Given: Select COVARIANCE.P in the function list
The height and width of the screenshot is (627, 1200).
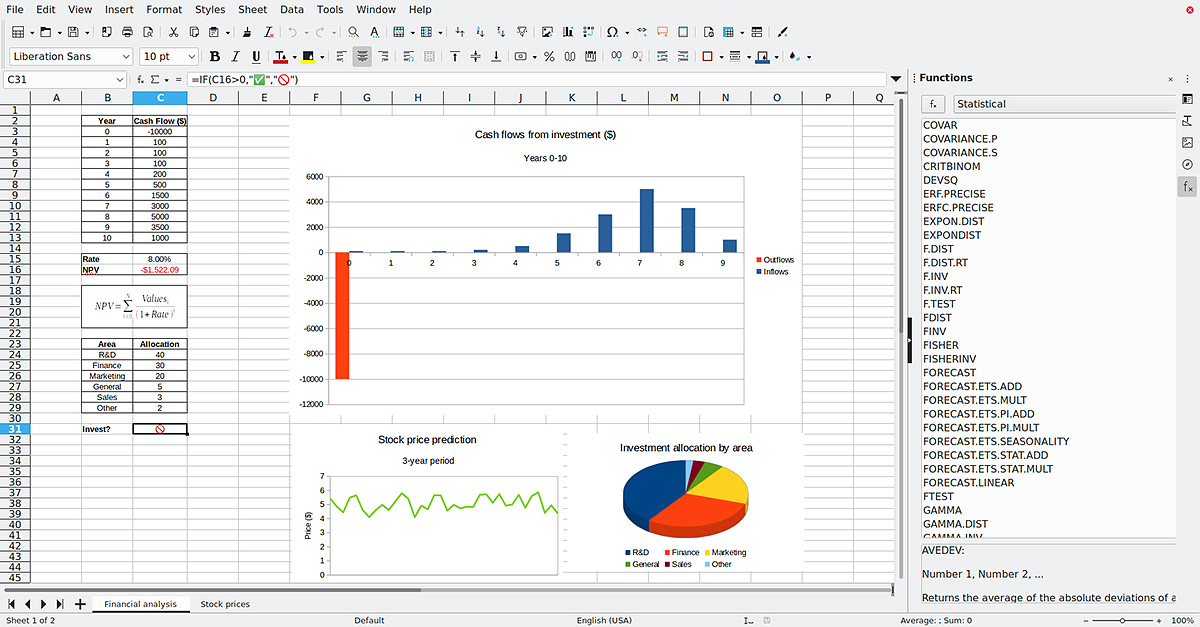Looking at the screenshot, I should click(960, 139).
